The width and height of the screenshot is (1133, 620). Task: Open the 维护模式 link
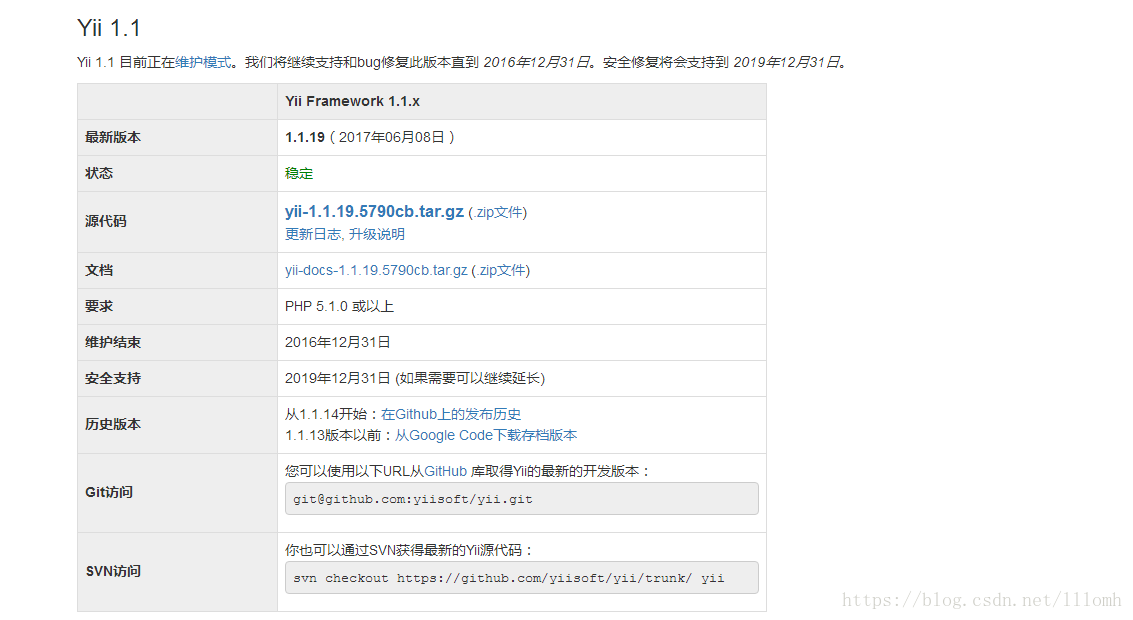203,62
